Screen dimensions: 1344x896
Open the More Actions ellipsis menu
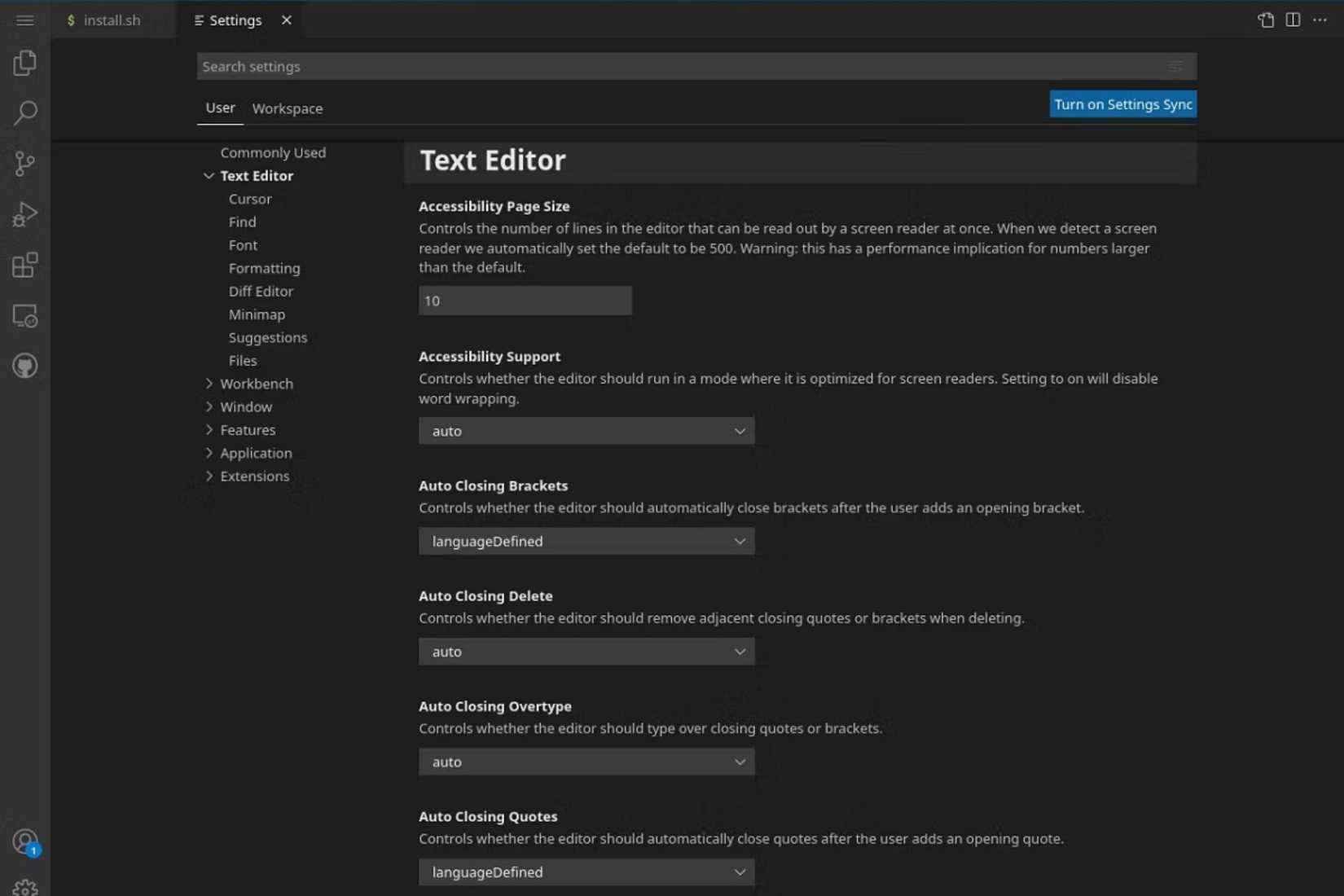tap(1320, 20)
